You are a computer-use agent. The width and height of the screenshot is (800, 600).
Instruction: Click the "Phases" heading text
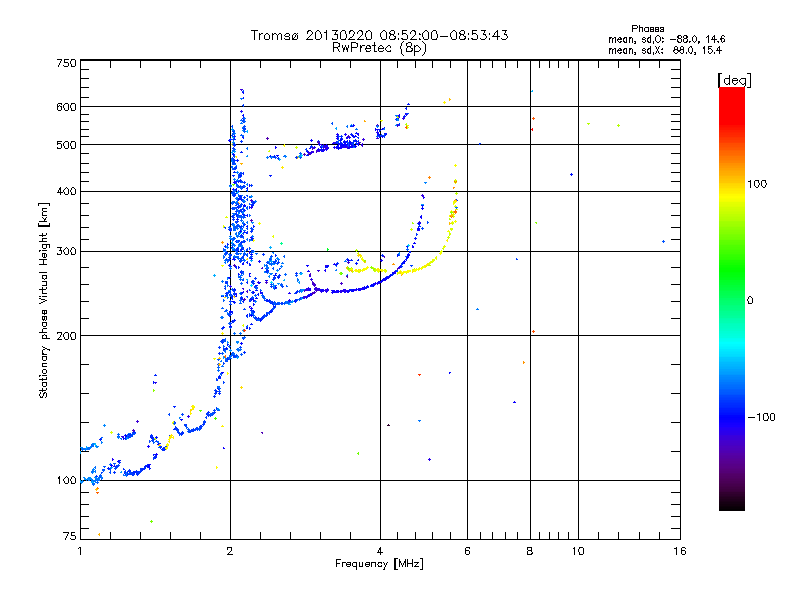click(x=647, y=29)
